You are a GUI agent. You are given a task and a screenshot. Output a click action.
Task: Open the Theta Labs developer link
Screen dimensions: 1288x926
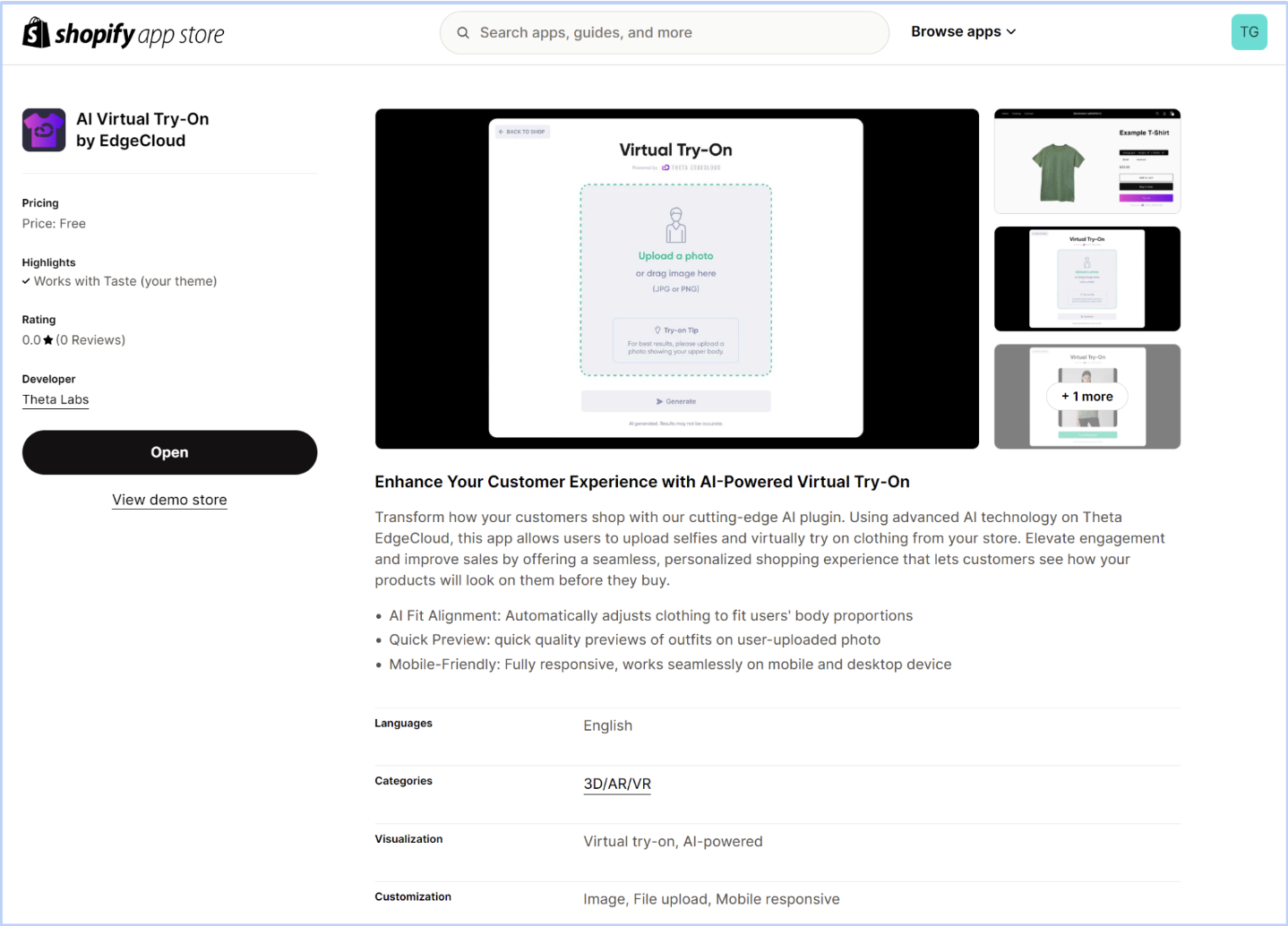point(56,399)
